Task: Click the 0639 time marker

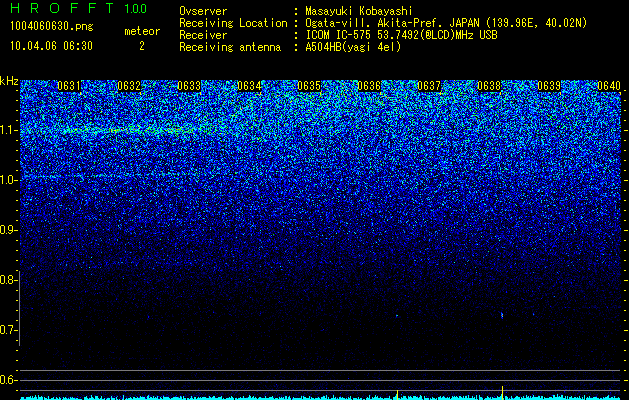Action: [x=549, y=86]
